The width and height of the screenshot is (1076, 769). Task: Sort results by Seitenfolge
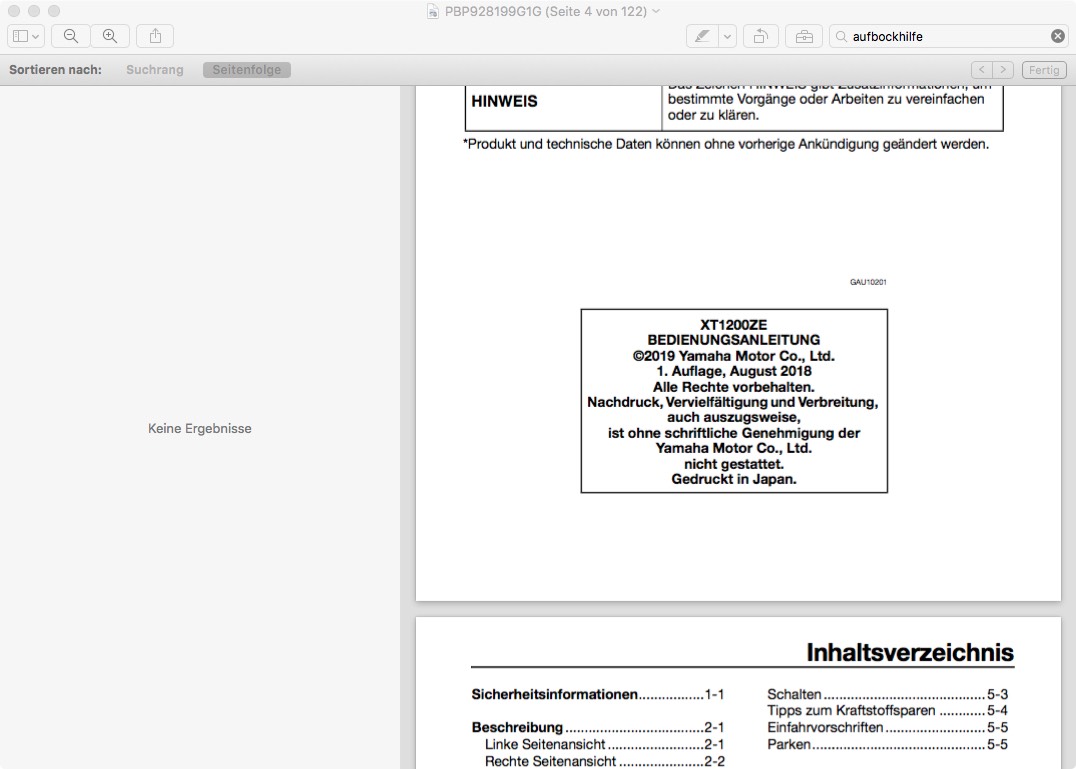(x=247, y=70)
